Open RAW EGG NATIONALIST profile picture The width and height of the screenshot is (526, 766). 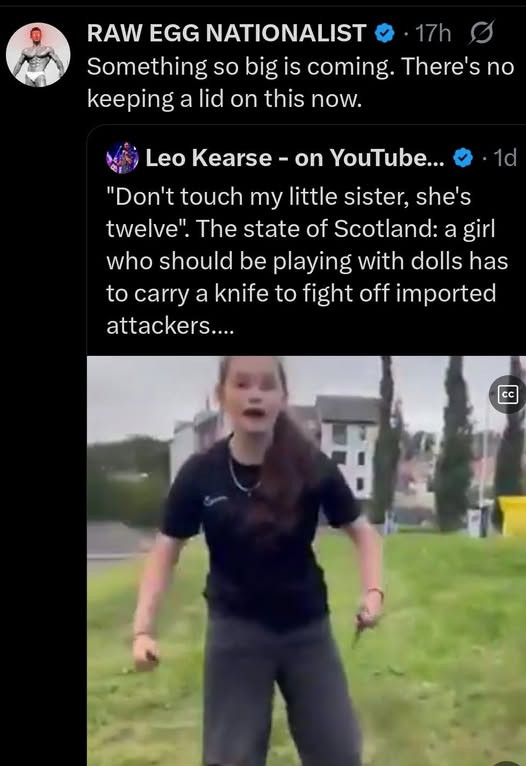pos(38,55)
